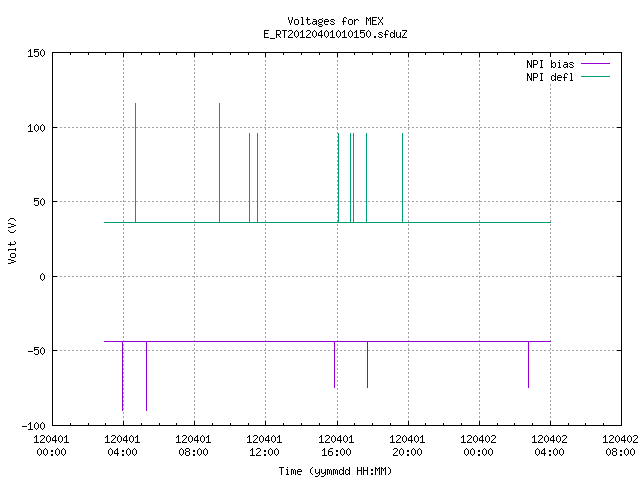Click the x-axis label '120401 12:00'

click(264, 446)
